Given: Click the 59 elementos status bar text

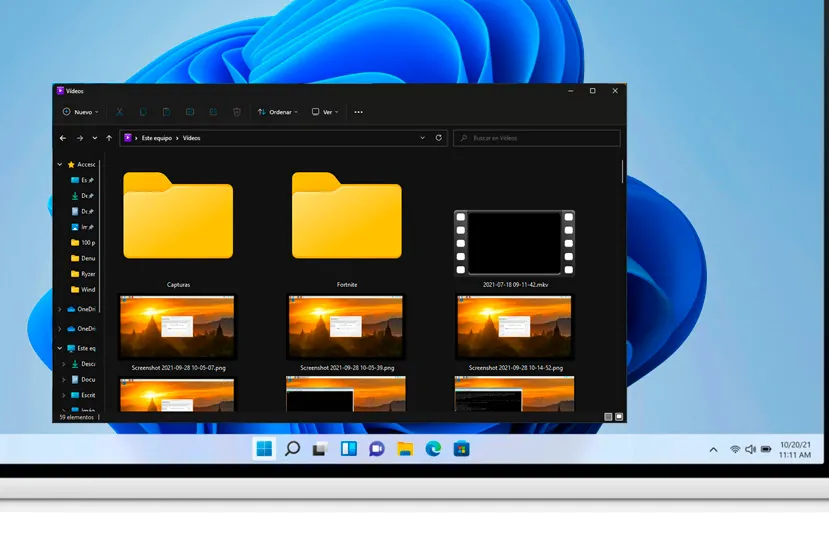Looking at the screenshot, I should (x=76, y=417).
